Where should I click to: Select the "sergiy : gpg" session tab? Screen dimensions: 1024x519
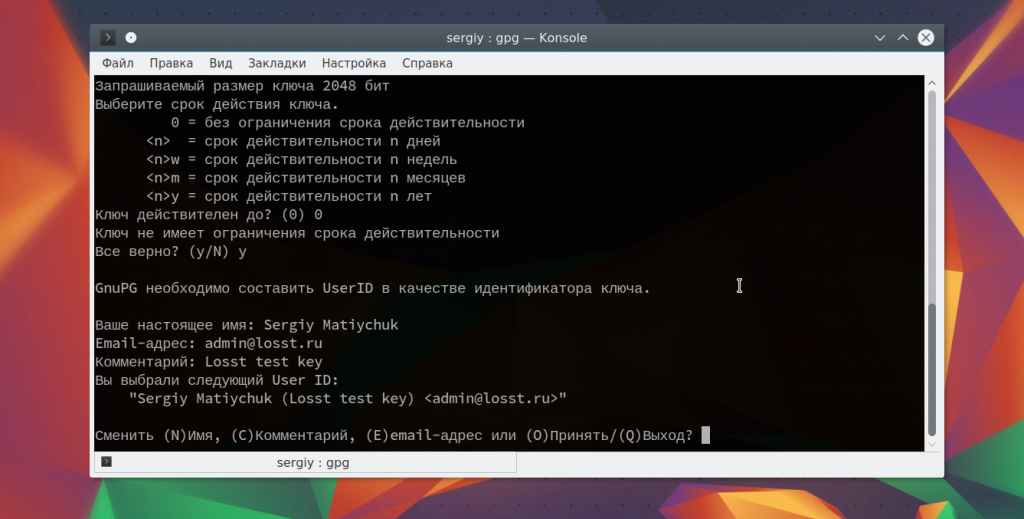point(312,462)
